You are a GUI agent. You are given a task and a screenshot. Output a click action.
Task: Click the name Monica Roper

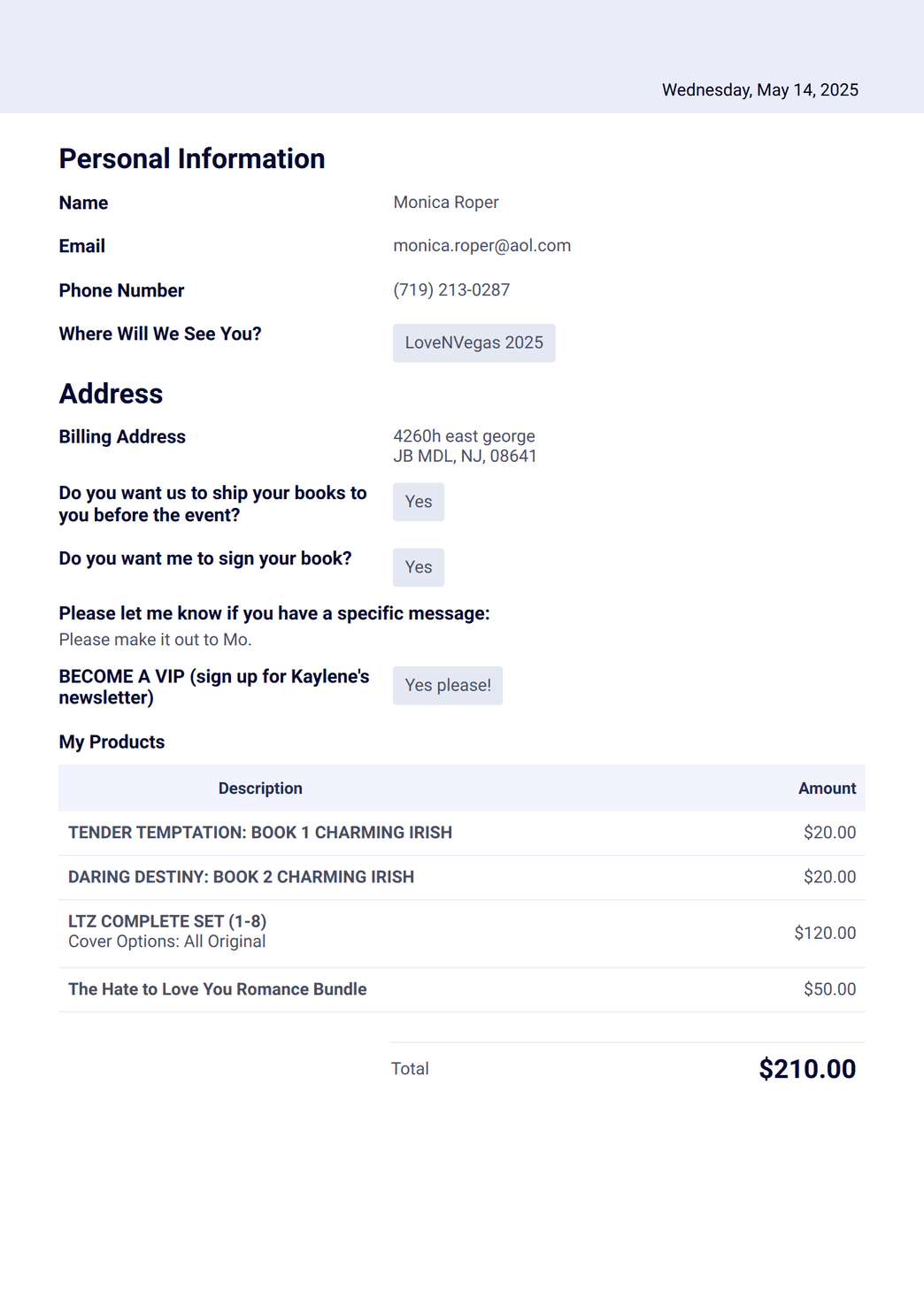446,203
